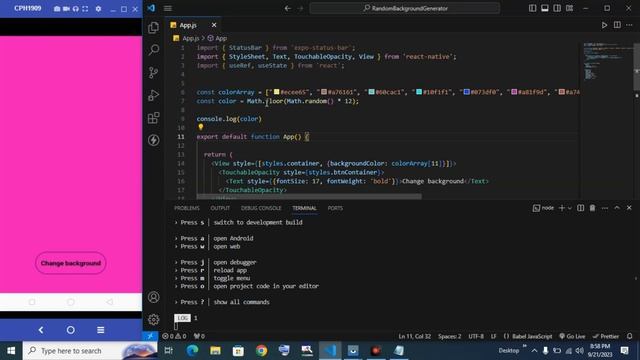640x360 pixels.
Task: Toggle the primary side bar layout icon
Action: tap(532, 8)
